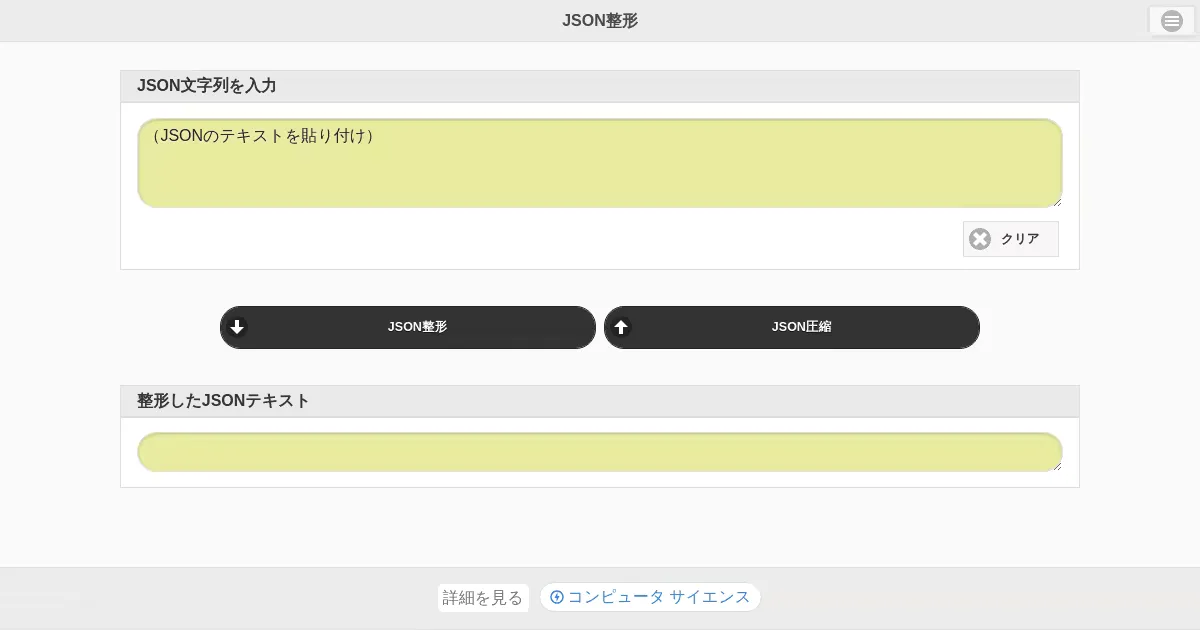This screenshot has height=630, width=1200.
Task: Click the JSON文字列を入力 section header
Action: tap(207, 86)
